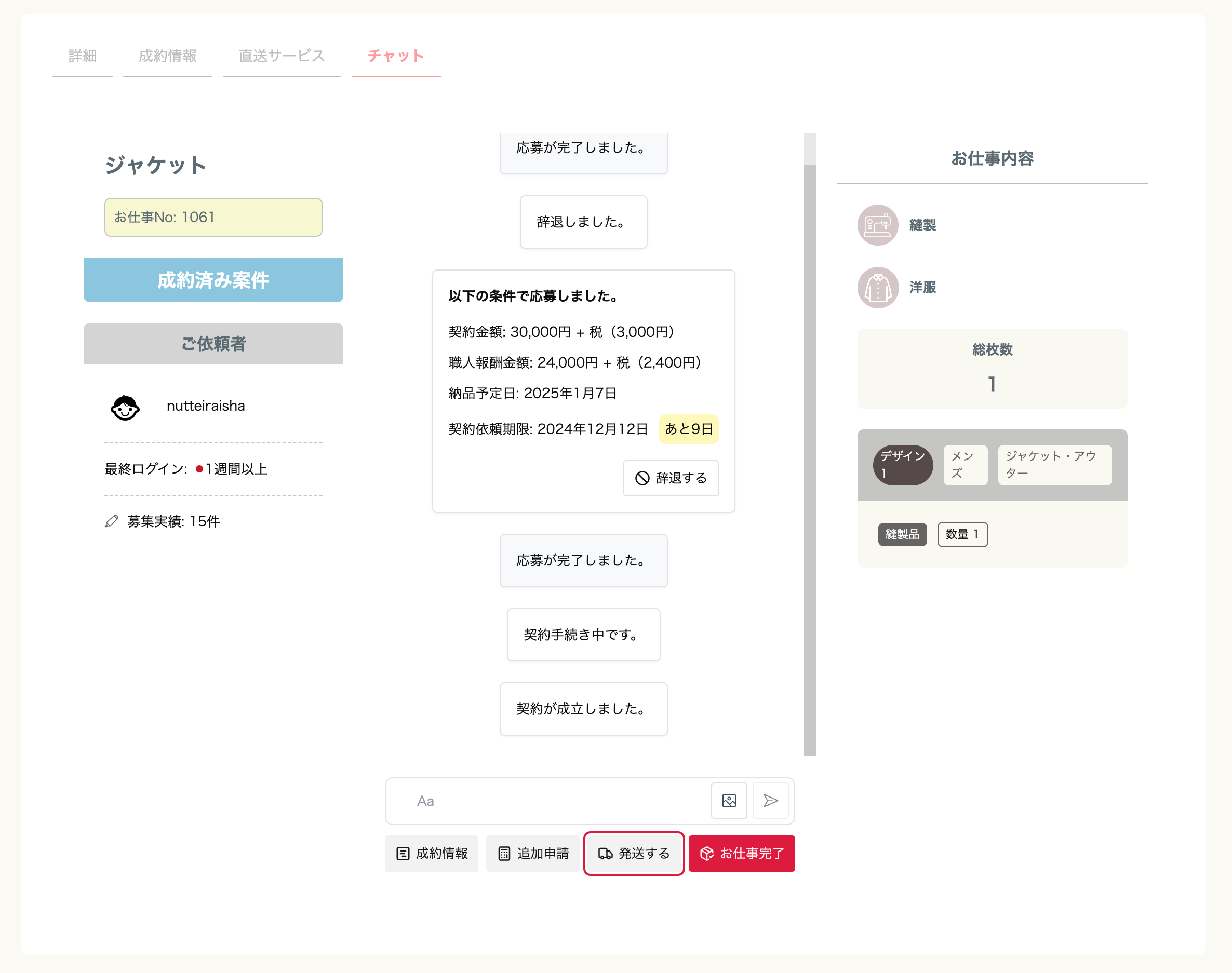Viewport: 1232px width, 973px height.
Task: Click the send message arrow icon
Action: tap(770, 801)
